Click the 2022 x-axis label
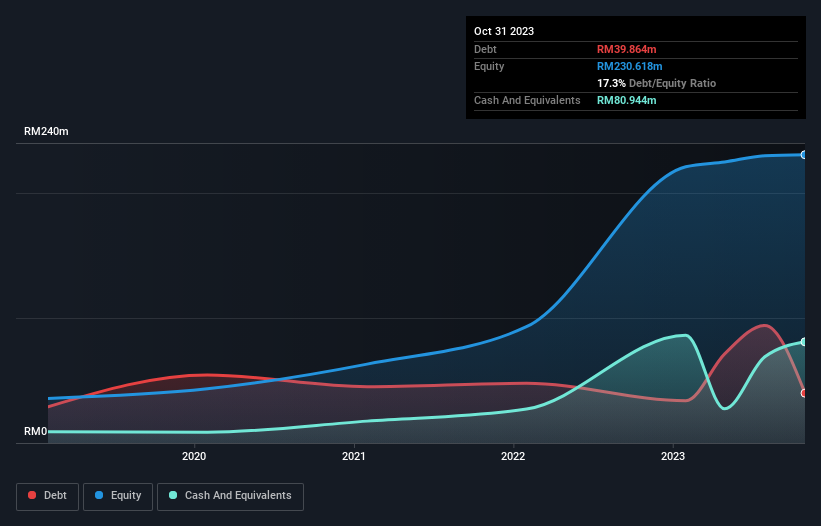The width and height of the screenshot is (821, 526). 513,456
